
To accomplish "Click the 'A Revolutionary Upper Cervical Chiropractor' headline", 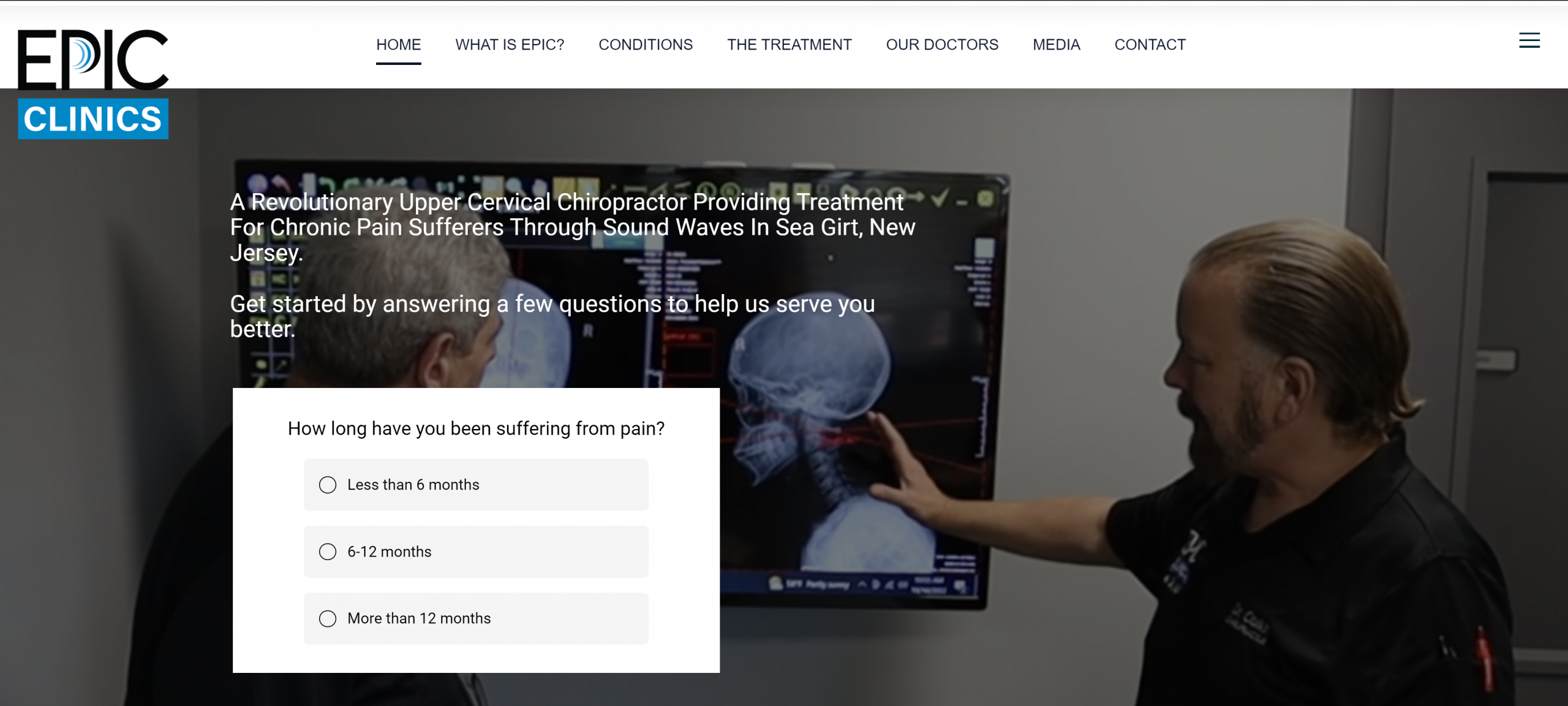I will tap(573, 227).
